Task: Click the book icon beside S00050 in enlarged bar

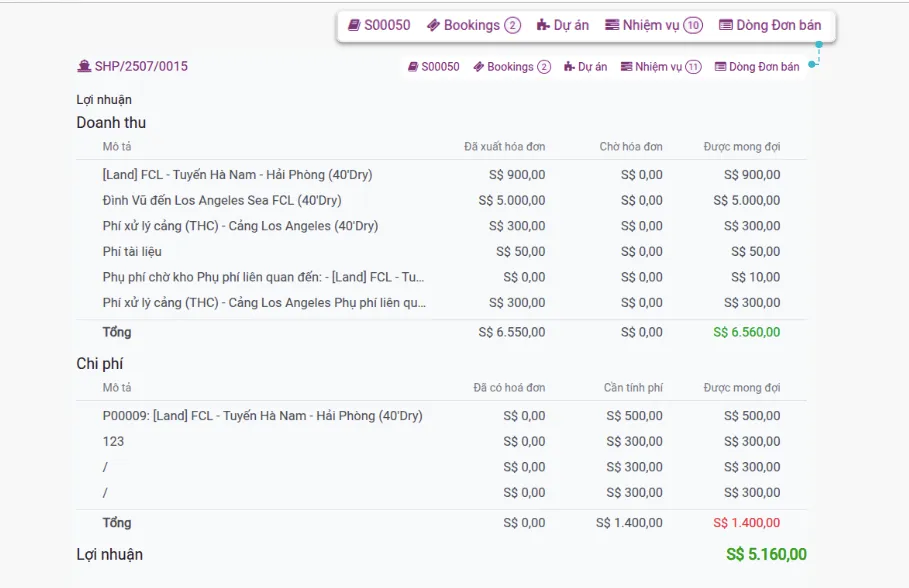Action: coord(354,25)
